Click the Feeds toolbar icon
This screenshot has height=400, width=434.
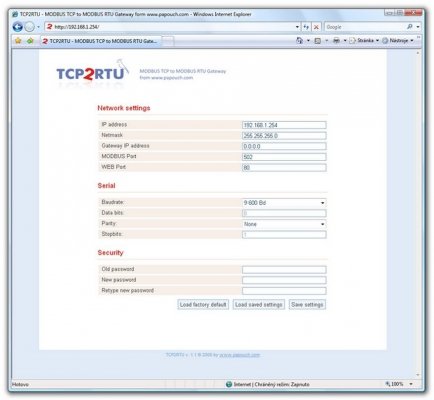[x=318, y=41]
